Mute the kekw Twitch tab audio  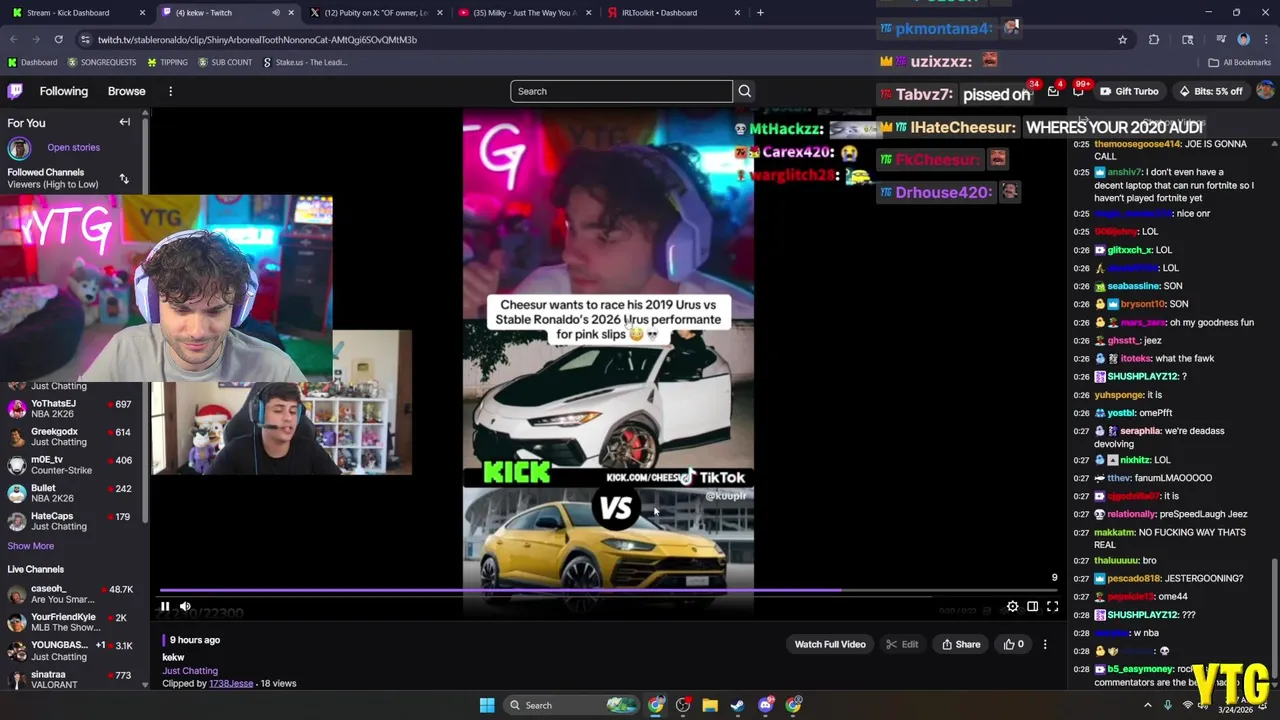pos(276,13)
